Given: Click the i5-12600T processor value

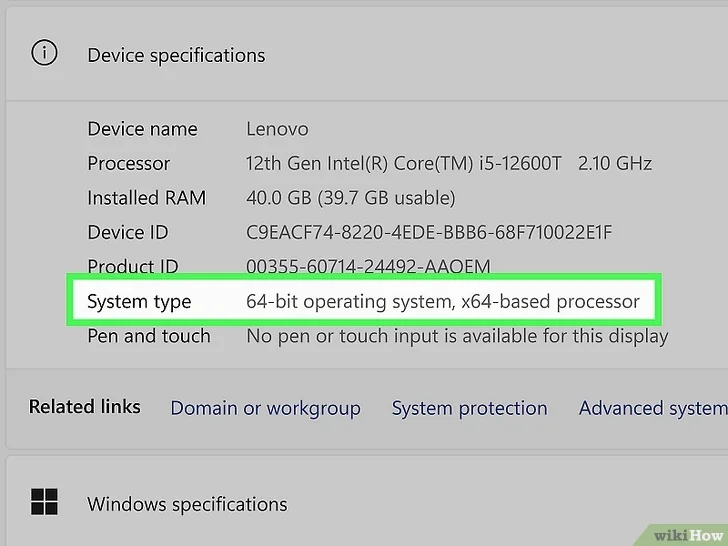Looking at the screenshot, I should [448, 163].
